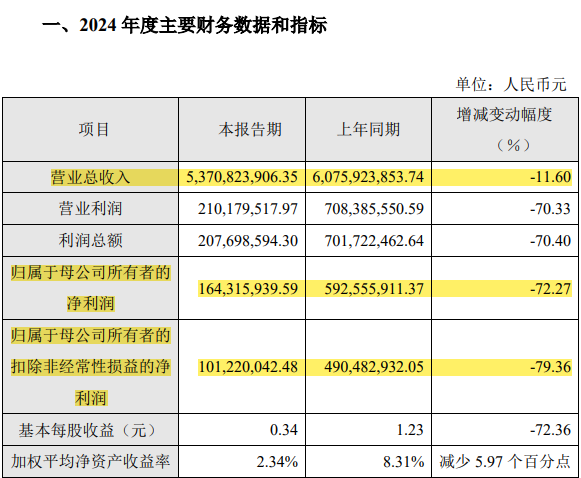The width and height of the screenshot is (581, 478).
Task: Click the 基本每股收益（元）row label
Action: click(x=88, y=431)
